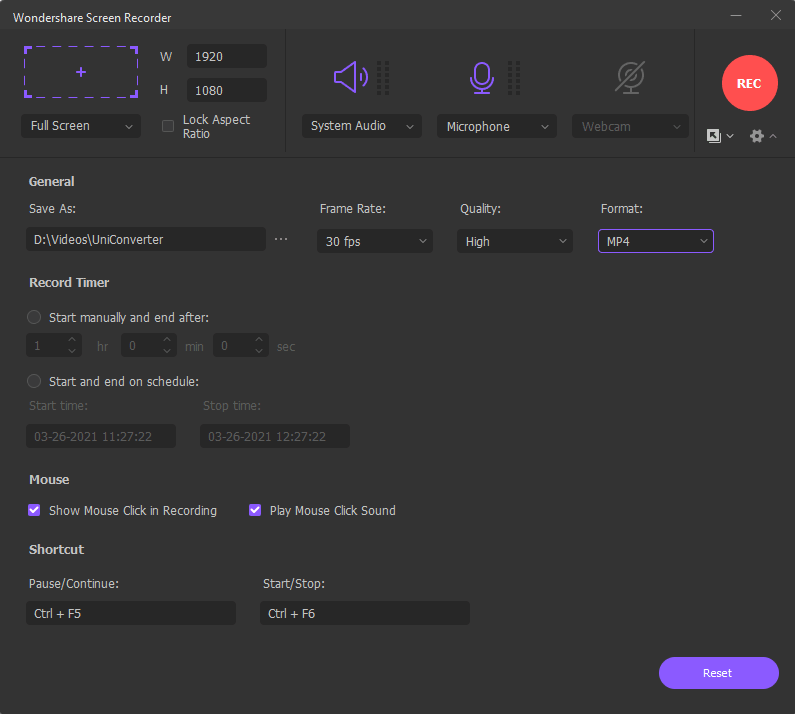The width and height of the screenshot is (795, 714).
Task: Reset settings with the Reset button
Action: point(718,673)
